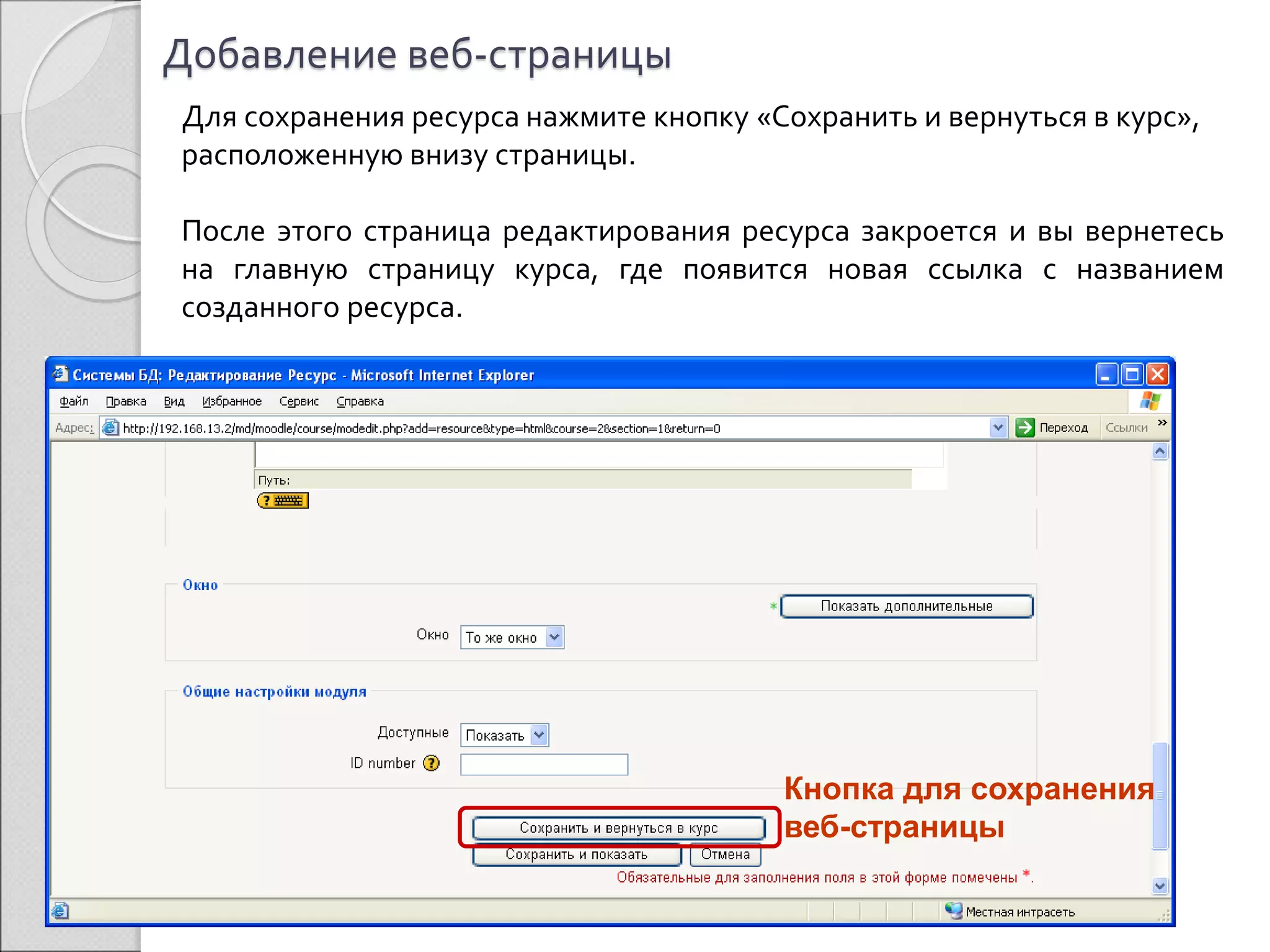
Task: Expand toolbar with double chevron icon
Action: click(1162, 423)
